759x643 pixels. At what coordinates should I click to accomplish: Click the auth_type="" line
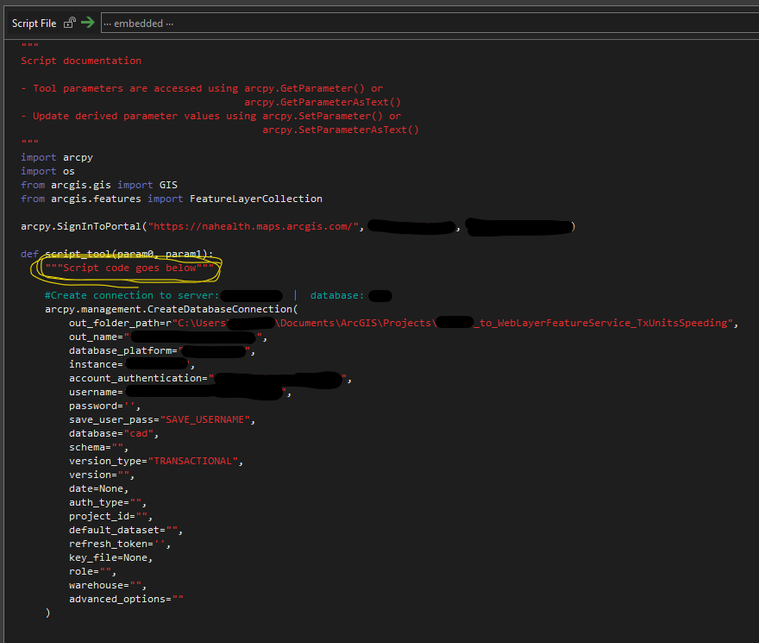[107, 503]
